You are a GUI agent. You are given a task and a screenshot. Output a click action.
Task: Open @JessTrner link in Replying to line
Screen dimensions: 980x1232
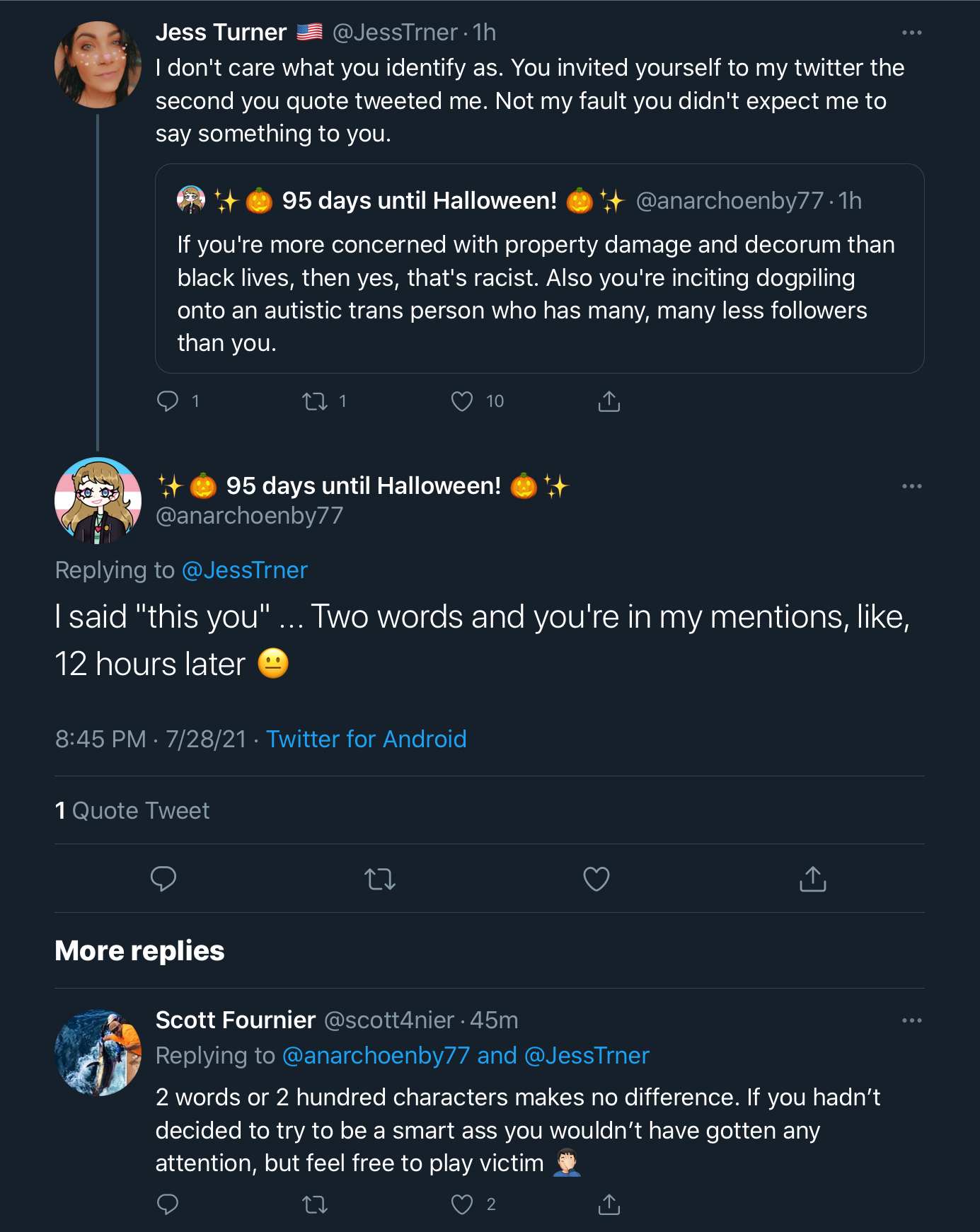point(245,570)
